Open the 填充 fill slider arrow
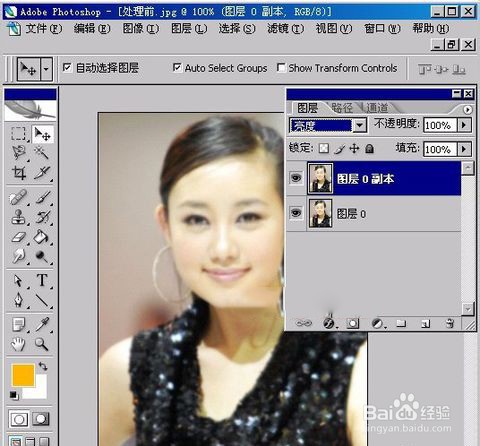Screen dimensions: 480x446 464,149
